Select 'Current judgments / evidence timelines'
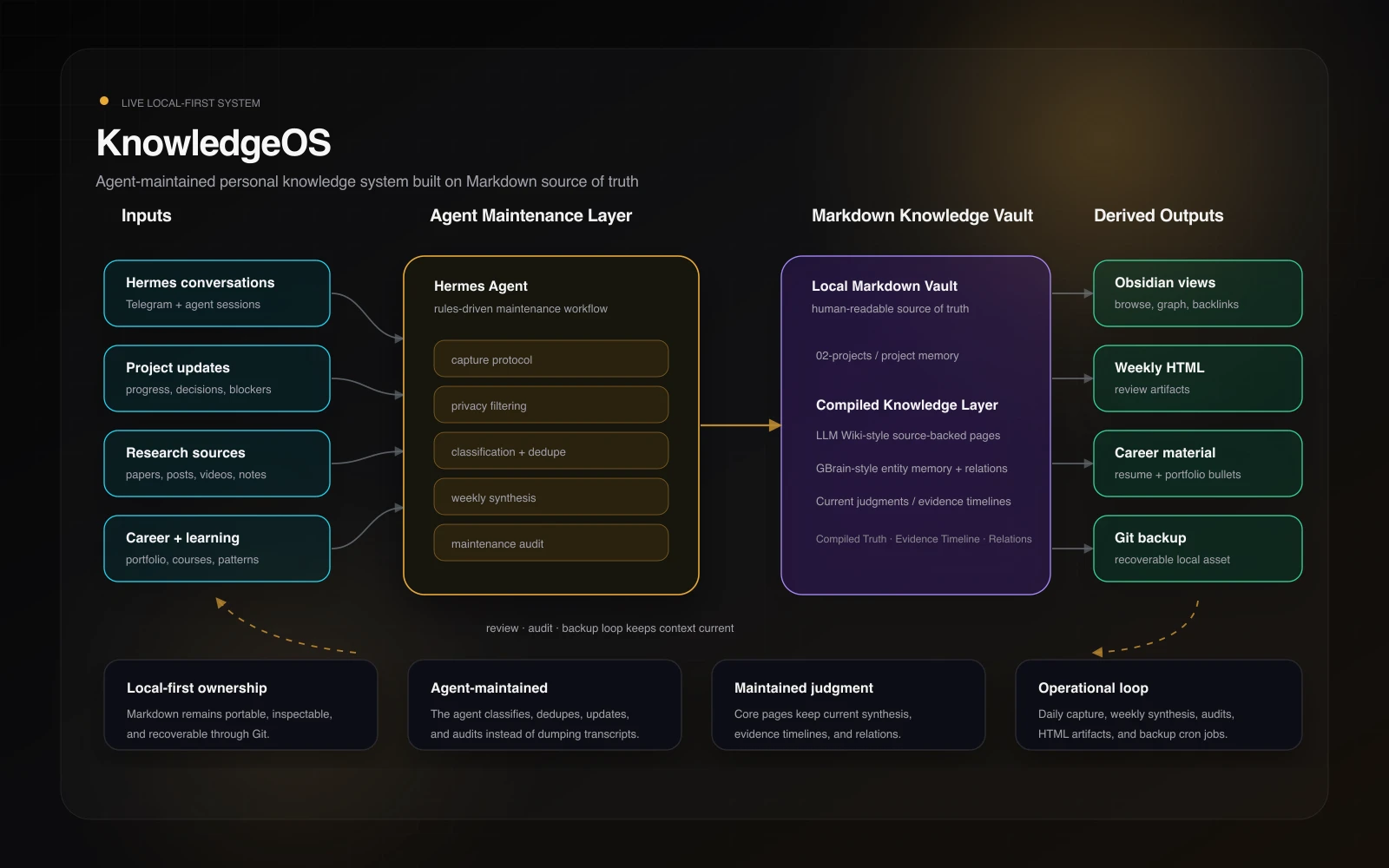 tap(913, 502)
